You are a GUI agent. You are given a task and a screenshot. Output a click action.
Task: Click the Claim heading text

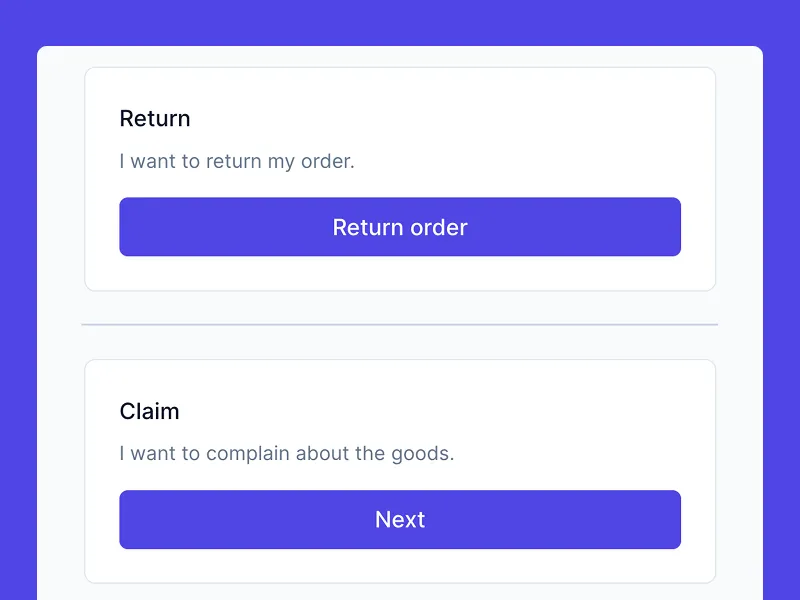149,410
